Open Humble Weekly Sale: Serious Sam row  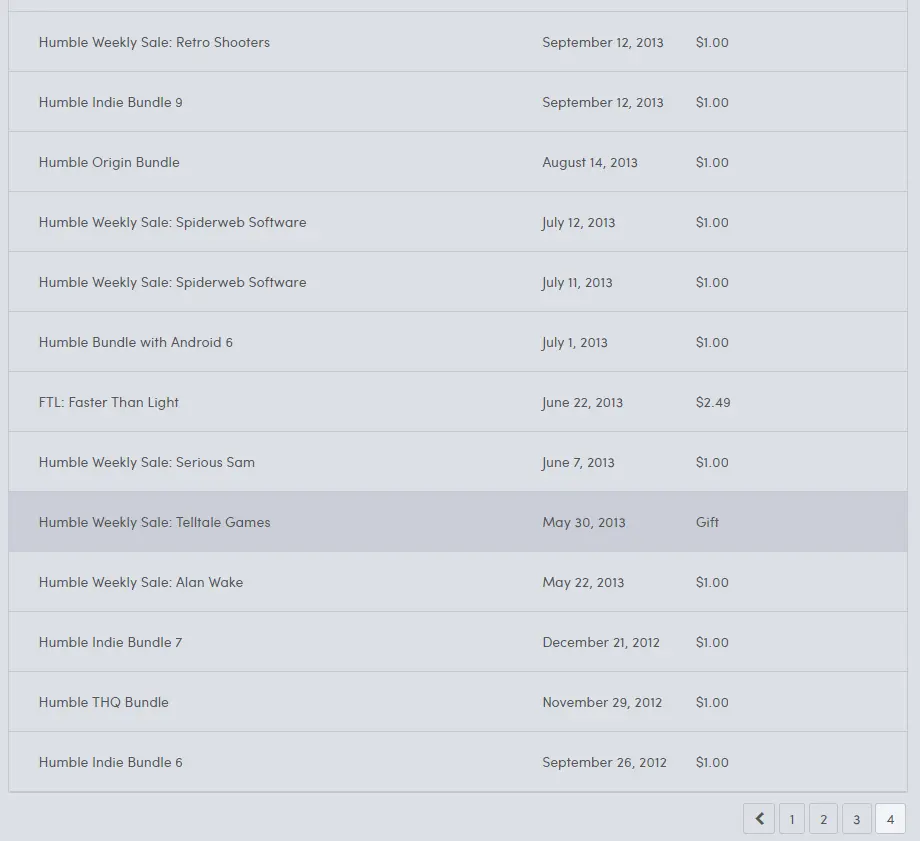(x=458, y=462)
